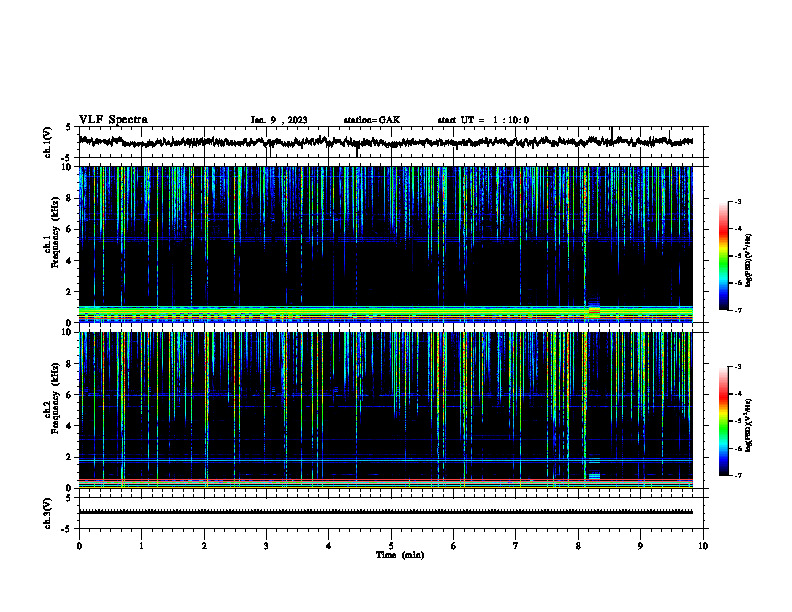The width and height of the screenshot is (792, 612).
Task: Select the start UT time text
Action: click(483, 120)
